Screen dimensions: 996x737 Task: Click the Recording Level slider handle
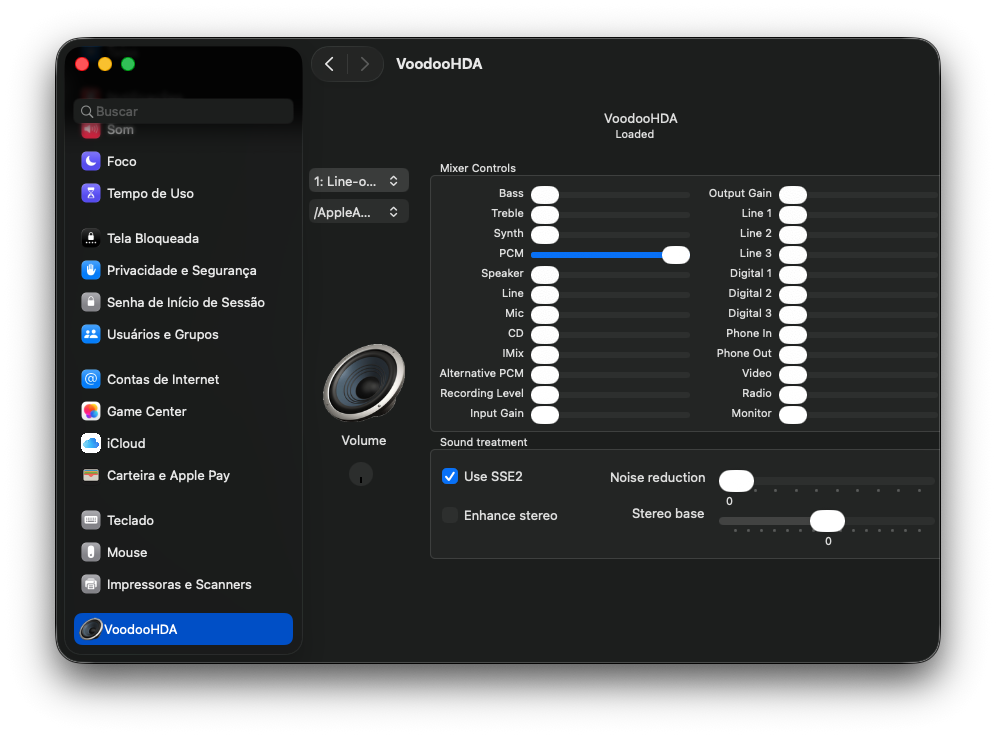coord(545,395)
